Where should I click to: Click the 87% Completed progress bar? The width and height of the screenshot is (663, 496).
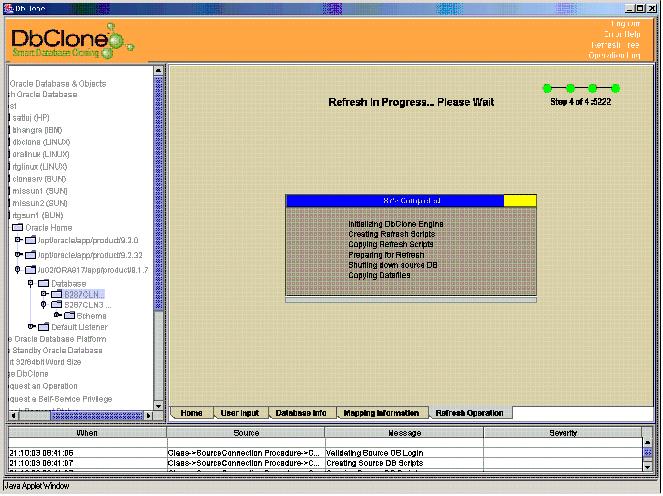coord(411,201)
